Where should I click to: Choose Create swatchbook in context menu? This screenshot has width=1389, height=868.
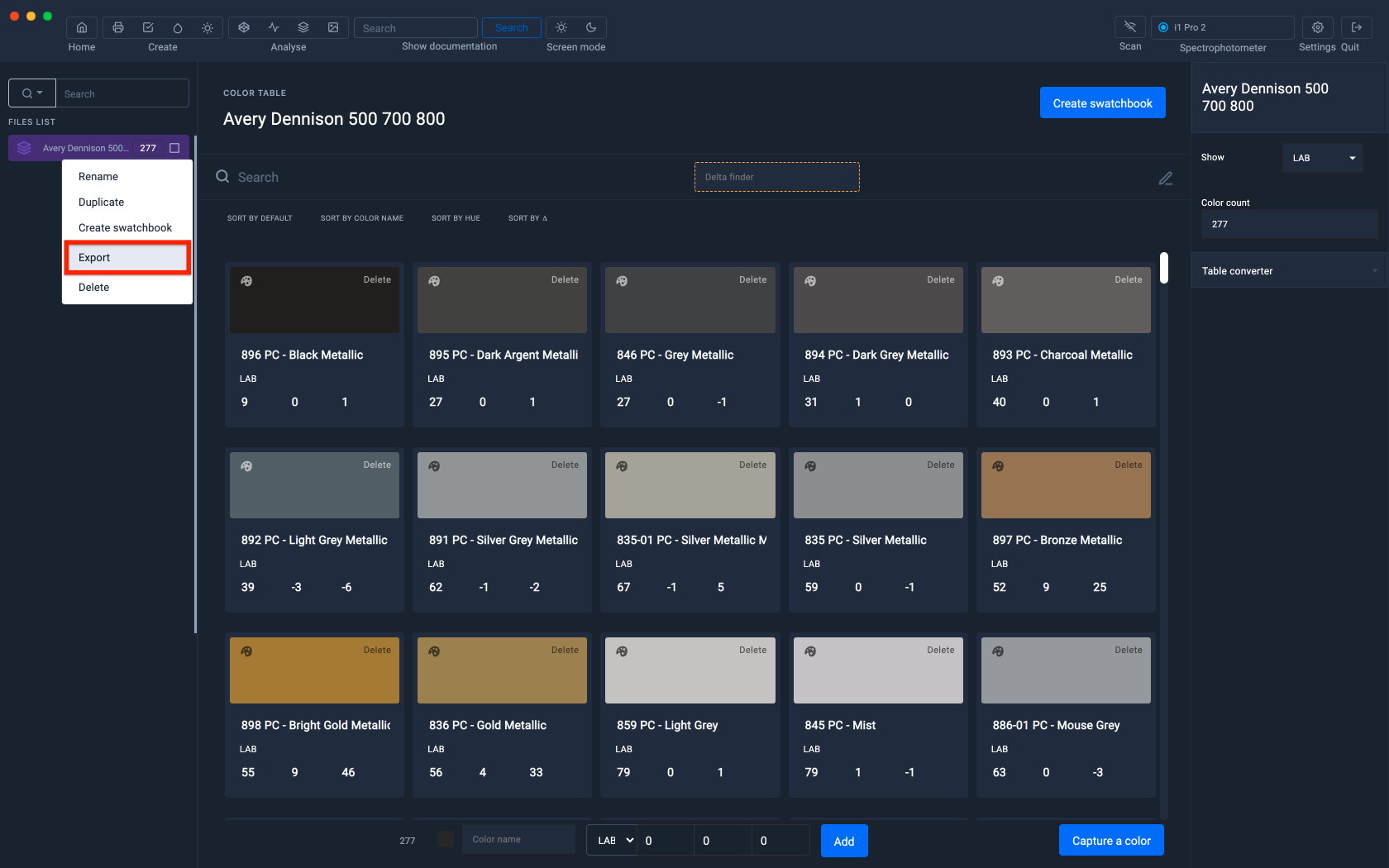pos(125,227)
